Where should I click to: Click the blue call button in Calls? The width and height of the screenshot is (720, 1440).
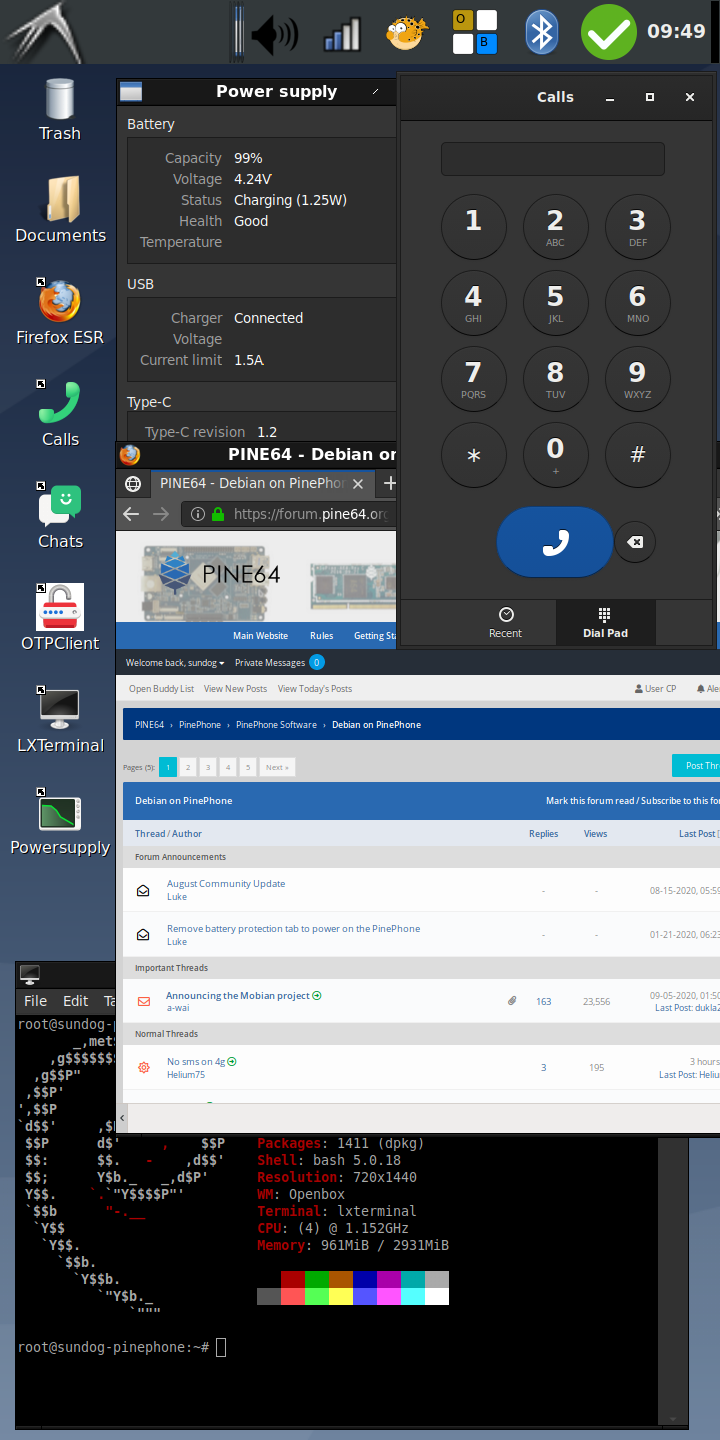pos(555,542)
